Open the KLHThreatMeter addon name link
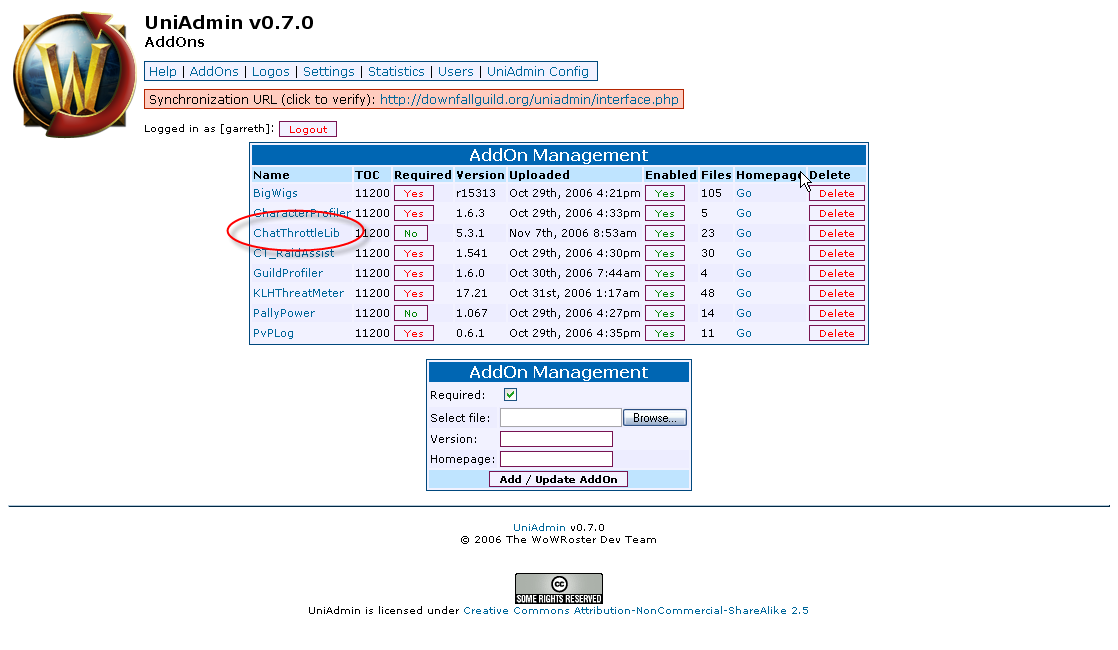 tap(299, 293)
